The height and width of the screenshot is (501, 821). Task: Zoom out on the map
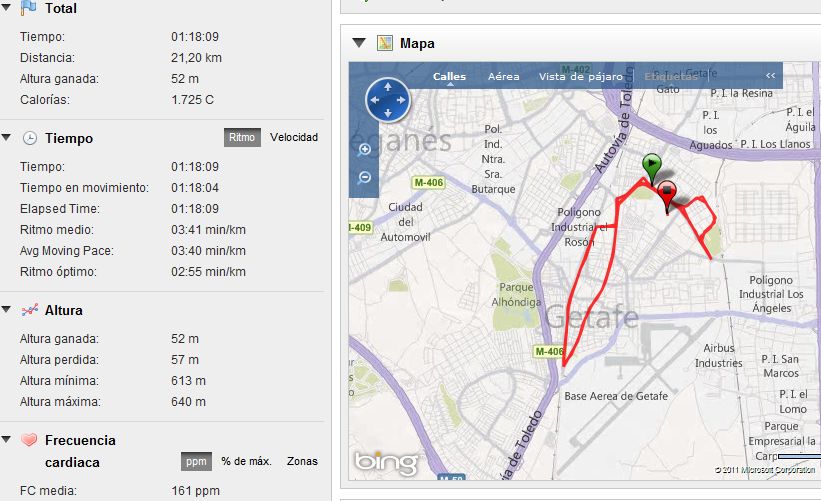[x=364, y=177]
